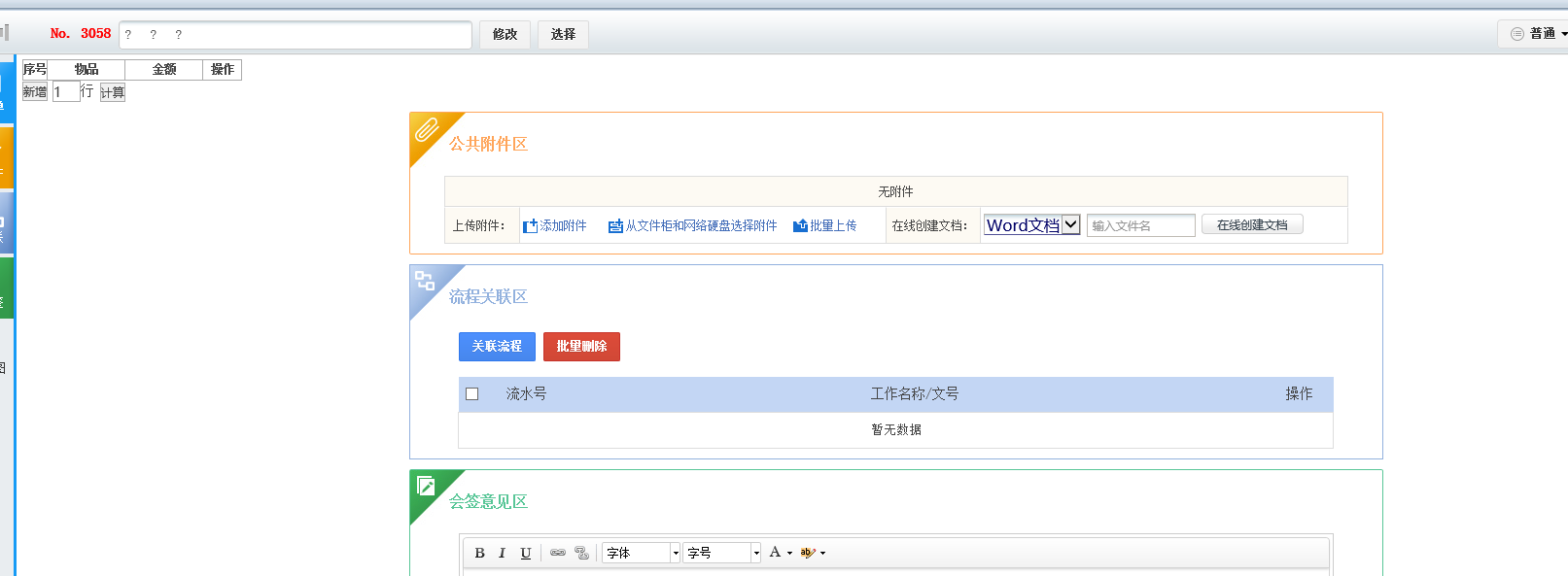Click the 从文件柜和网络硬盘选择附件 icon
Viewport: 1568px width, 576px height.
[x=615, y=226]
